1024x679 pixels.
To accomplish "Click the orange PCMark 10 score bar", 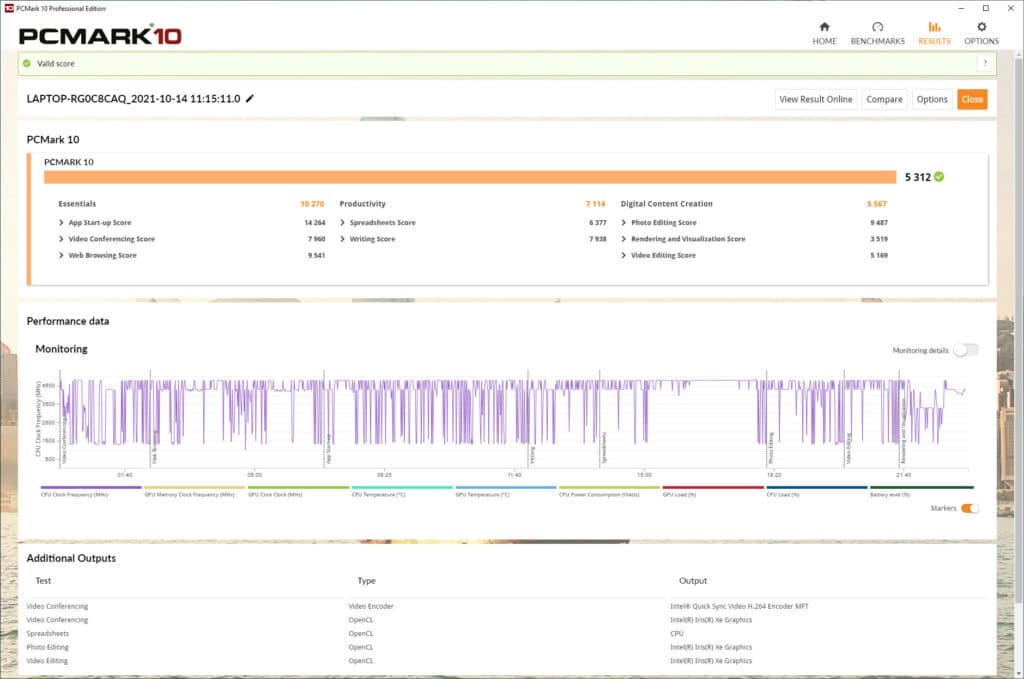I will pyautogui.click(x=470, y=177).
